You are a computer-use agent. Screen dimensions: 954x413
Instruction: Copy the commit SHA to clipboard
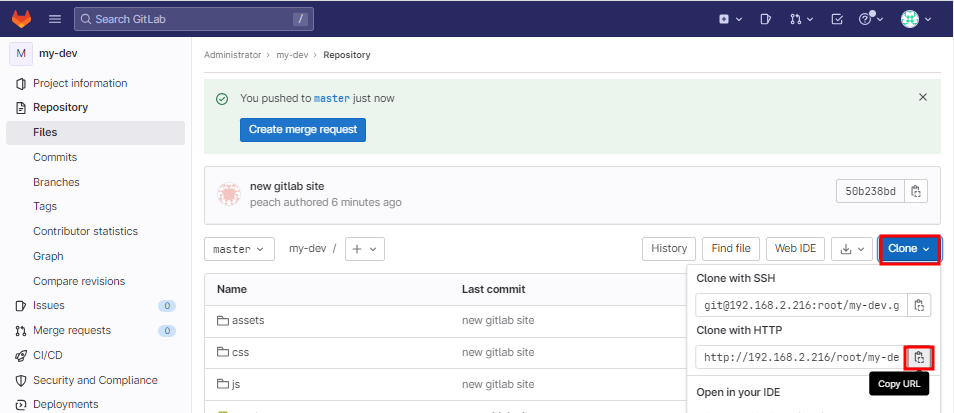916,192
